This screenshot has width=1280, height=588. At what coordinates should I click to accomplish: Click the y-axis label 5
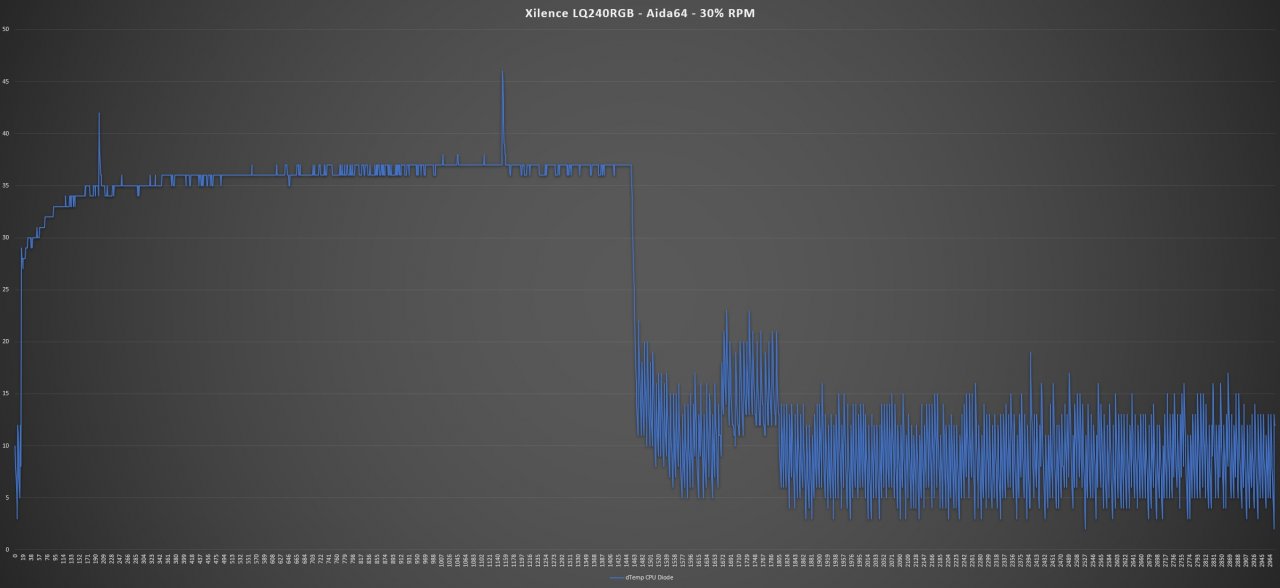coord(8,497)
